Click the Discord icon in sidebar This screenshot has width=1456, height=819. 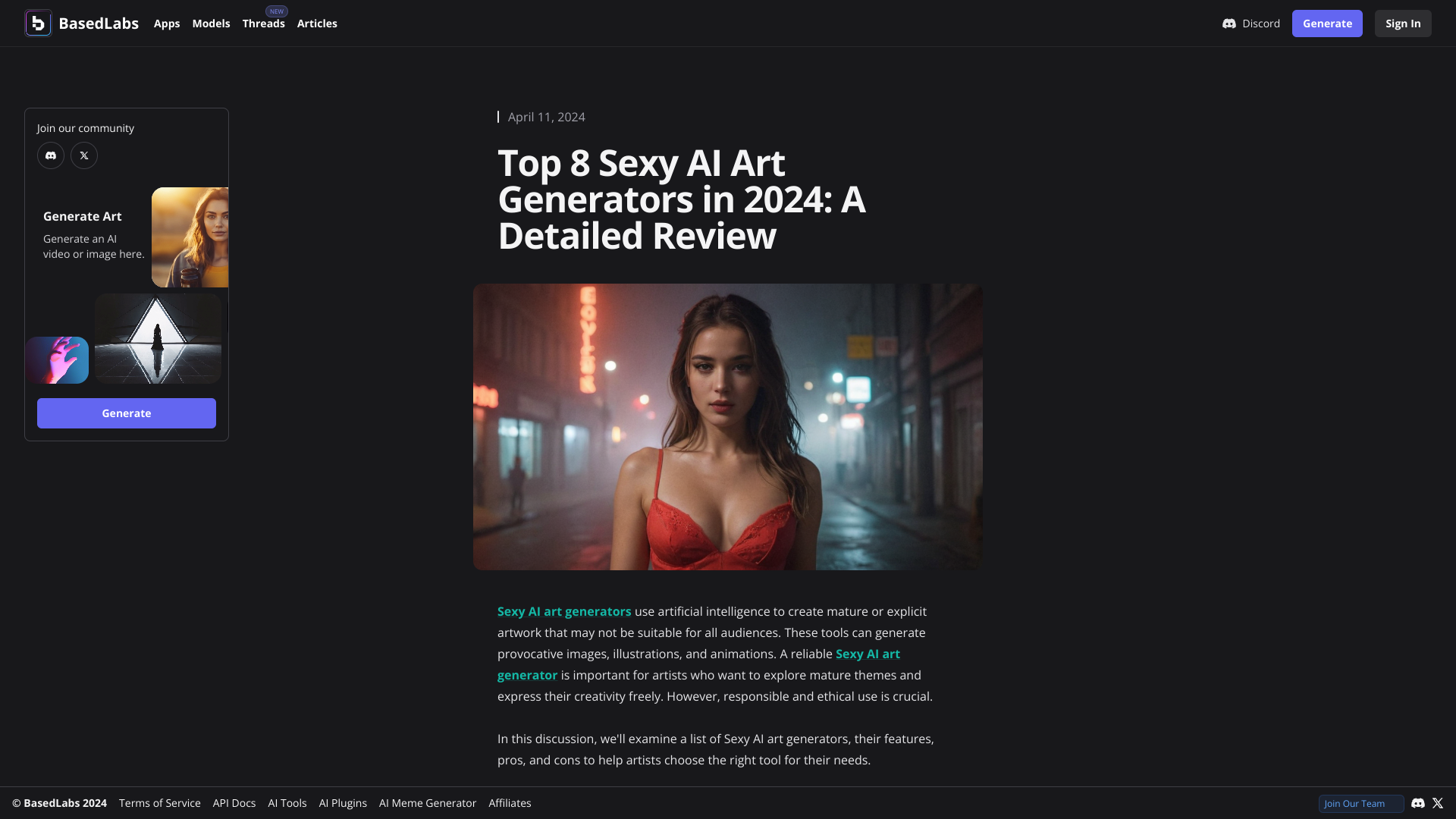[51, 155]
